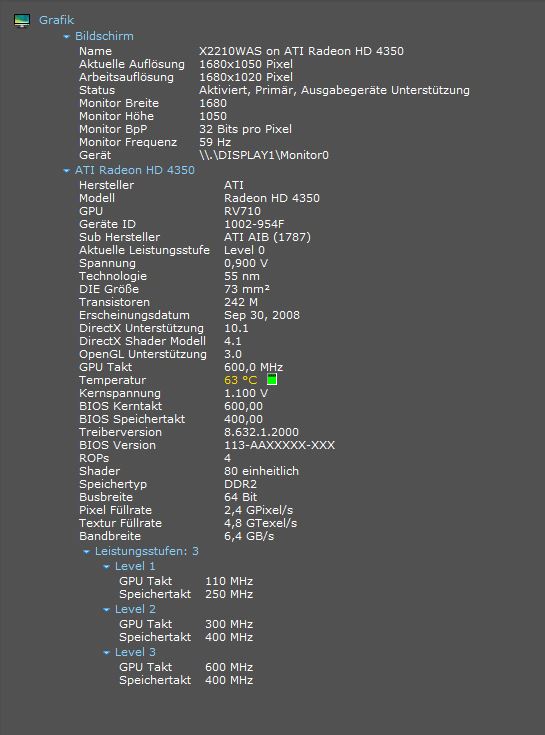Click the \\.\DISPLAY1\Monitor0 device value
545x735 pixels.
[x=264, y=155]
